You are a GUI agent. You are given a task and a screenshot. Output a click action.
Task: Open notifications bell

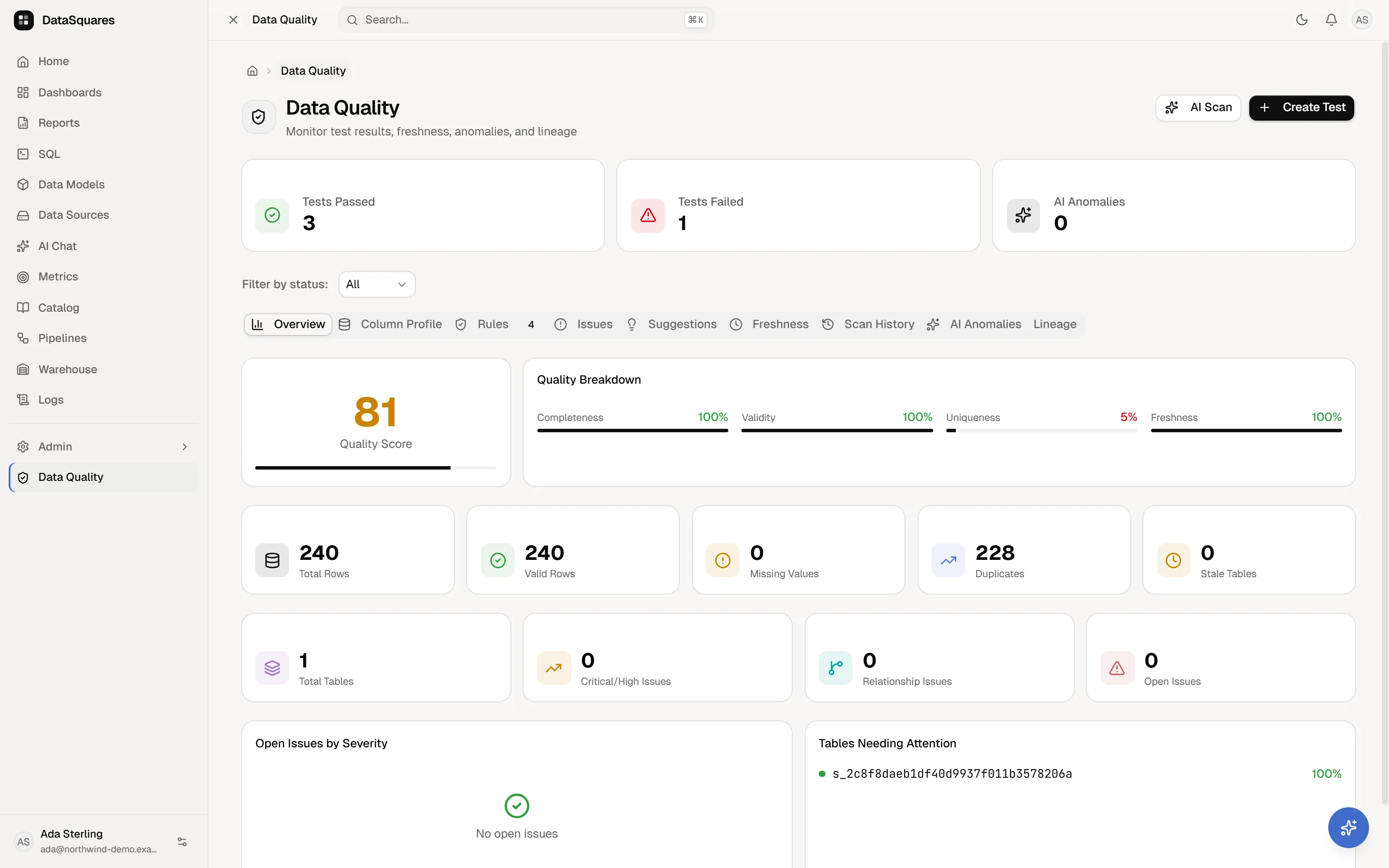[x=1332, y=20]
